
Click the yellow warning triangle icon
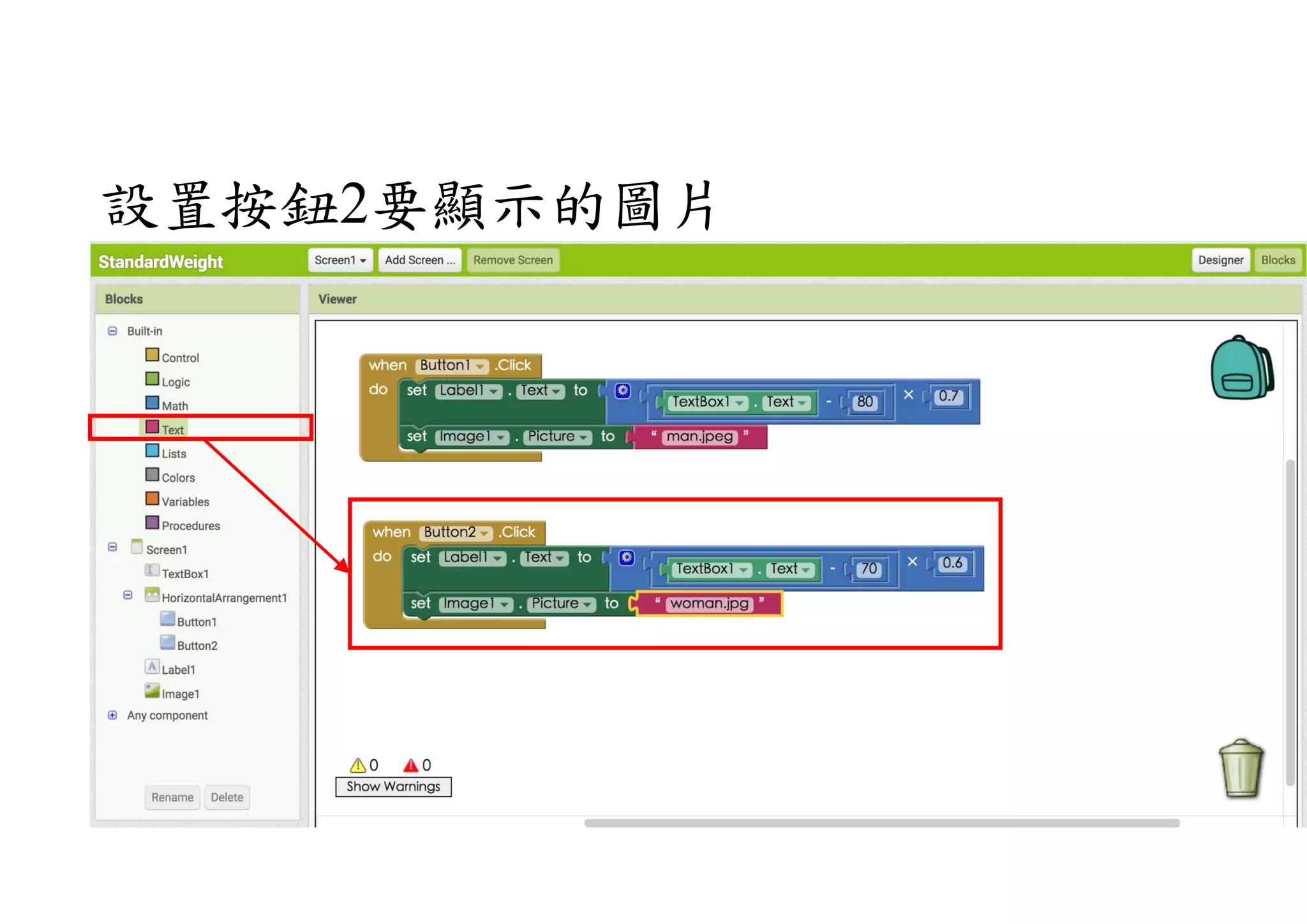click(x=357, y=765)
